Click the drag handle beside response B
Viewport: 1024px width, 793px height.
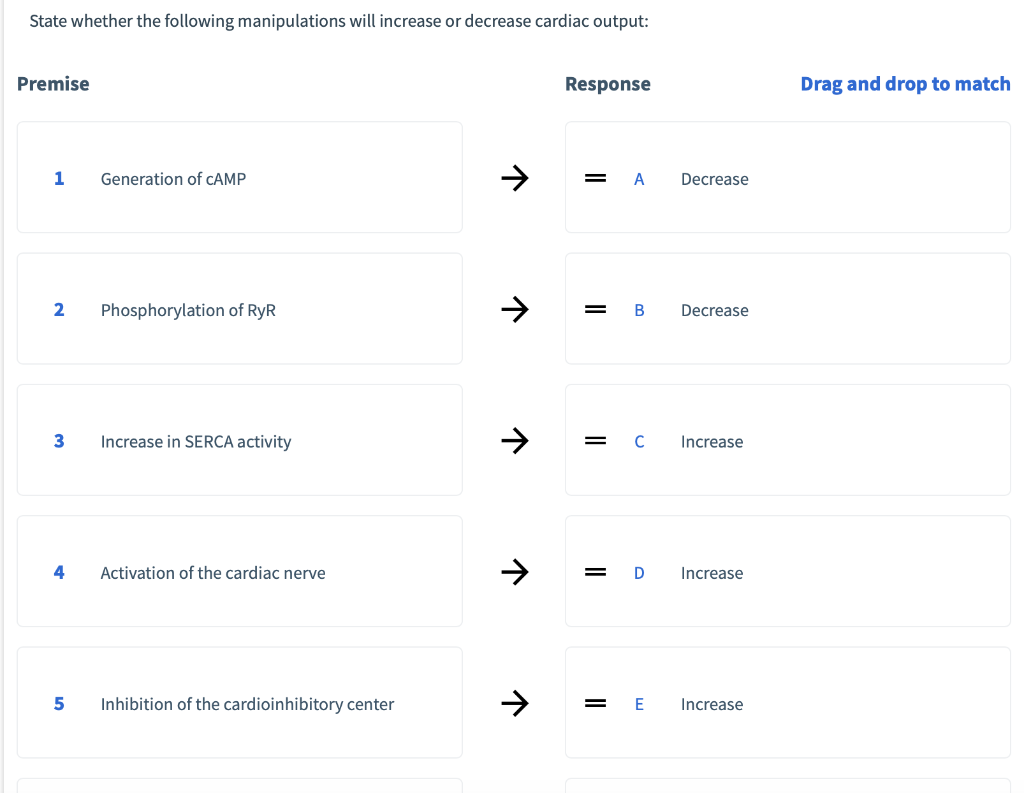595,309
